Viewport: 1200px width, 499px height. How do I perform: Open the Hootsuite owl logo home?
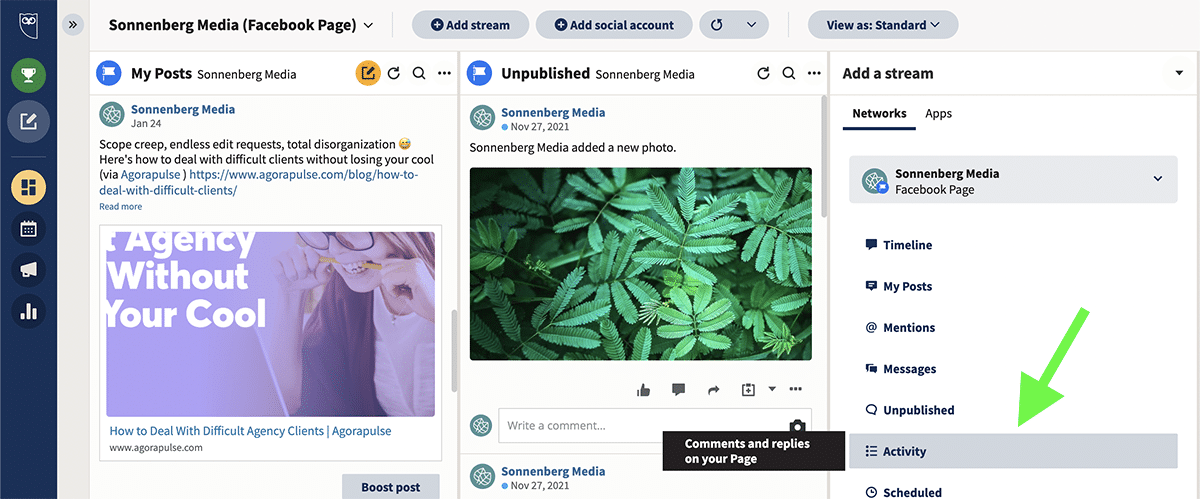click(28, 25)
